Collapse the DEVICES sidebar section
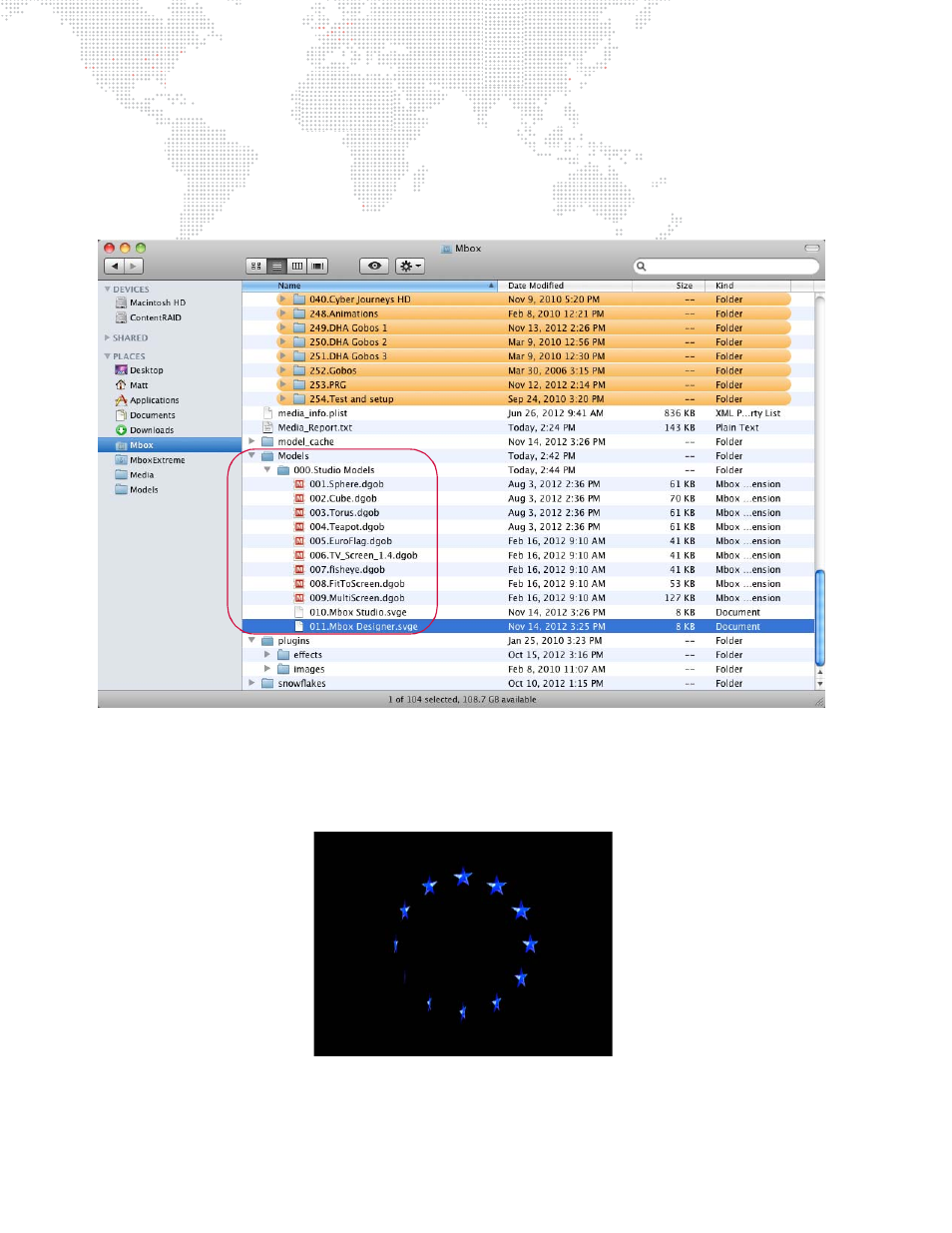The height and width of the screenshot is (1233, 952). [108, 290]
